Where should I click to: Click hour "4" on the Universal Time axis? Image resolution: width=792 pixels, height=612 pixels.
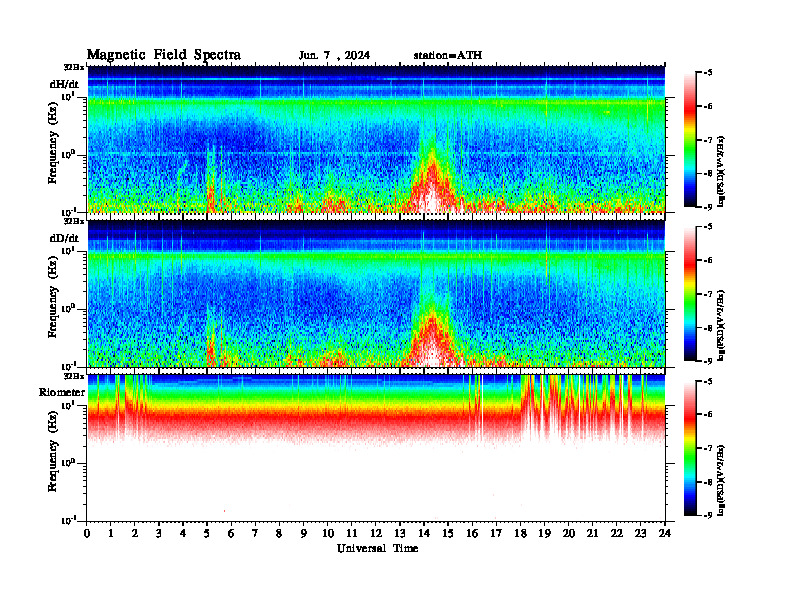[183, 534]
